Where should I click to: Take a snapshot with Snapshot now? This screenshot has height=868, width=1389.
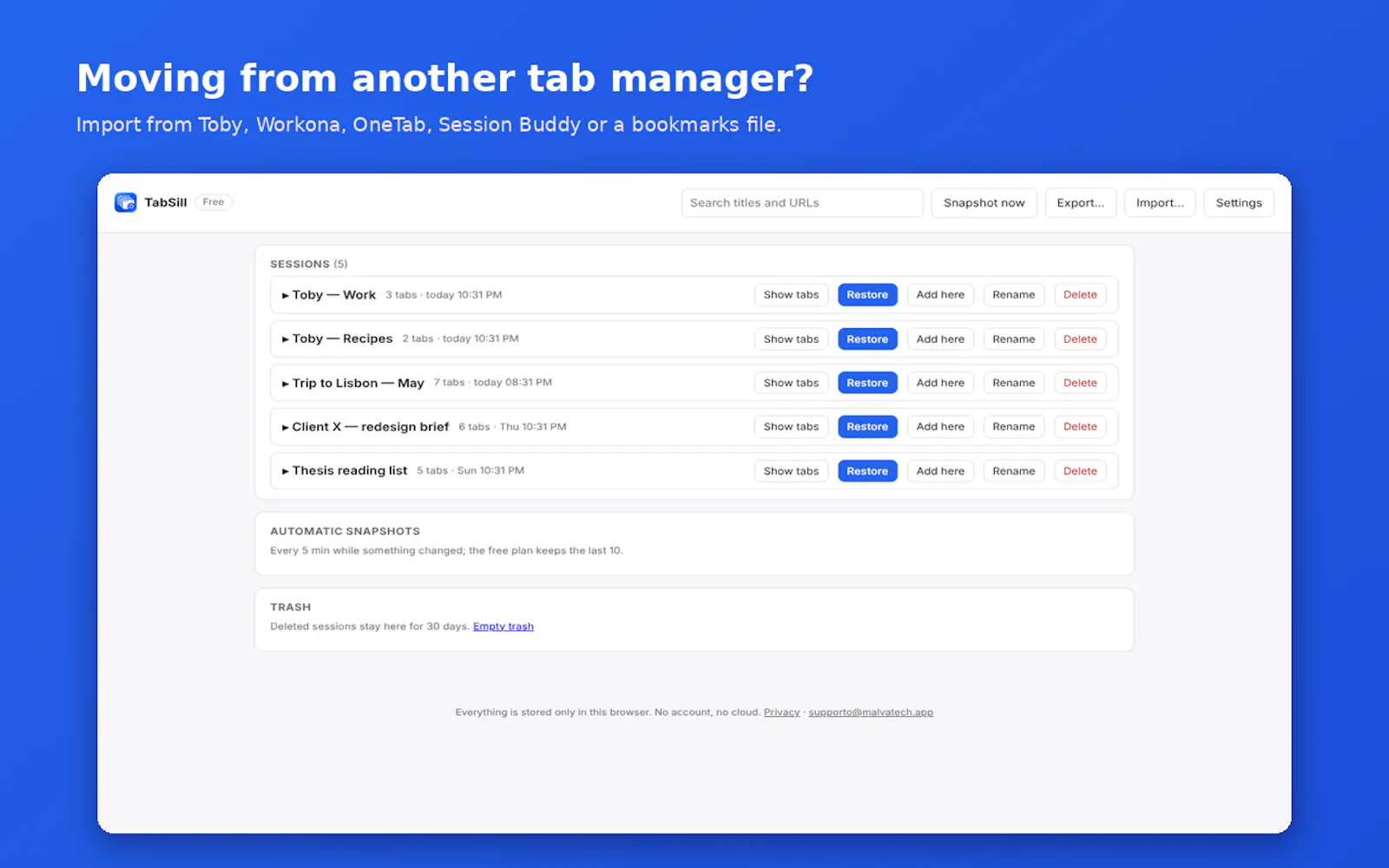984,202
